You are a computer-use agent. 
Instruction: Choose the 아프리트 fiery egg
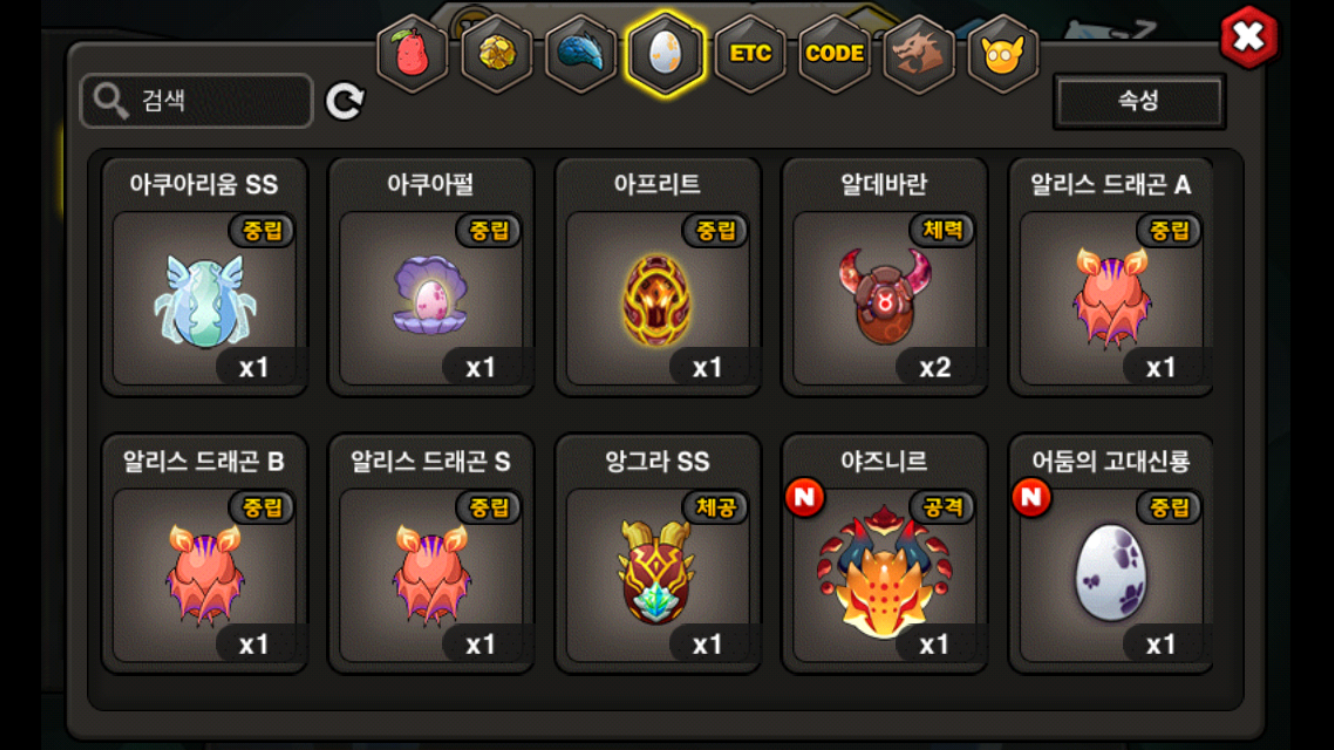pyautogui.click(x=658, y=277)
